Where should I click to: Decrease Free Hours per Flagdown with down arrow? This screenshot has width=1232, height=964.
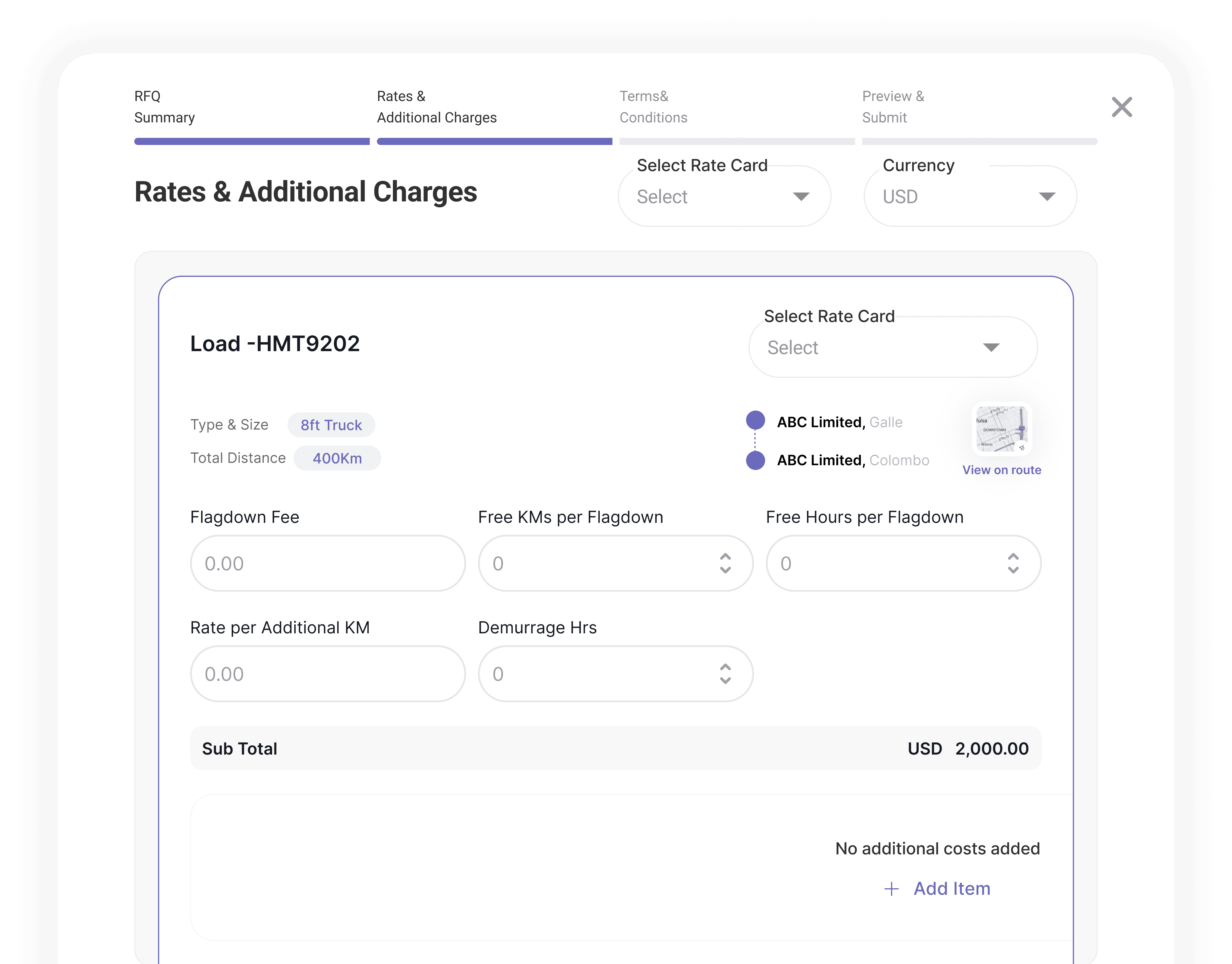[x=1013, y=570]
